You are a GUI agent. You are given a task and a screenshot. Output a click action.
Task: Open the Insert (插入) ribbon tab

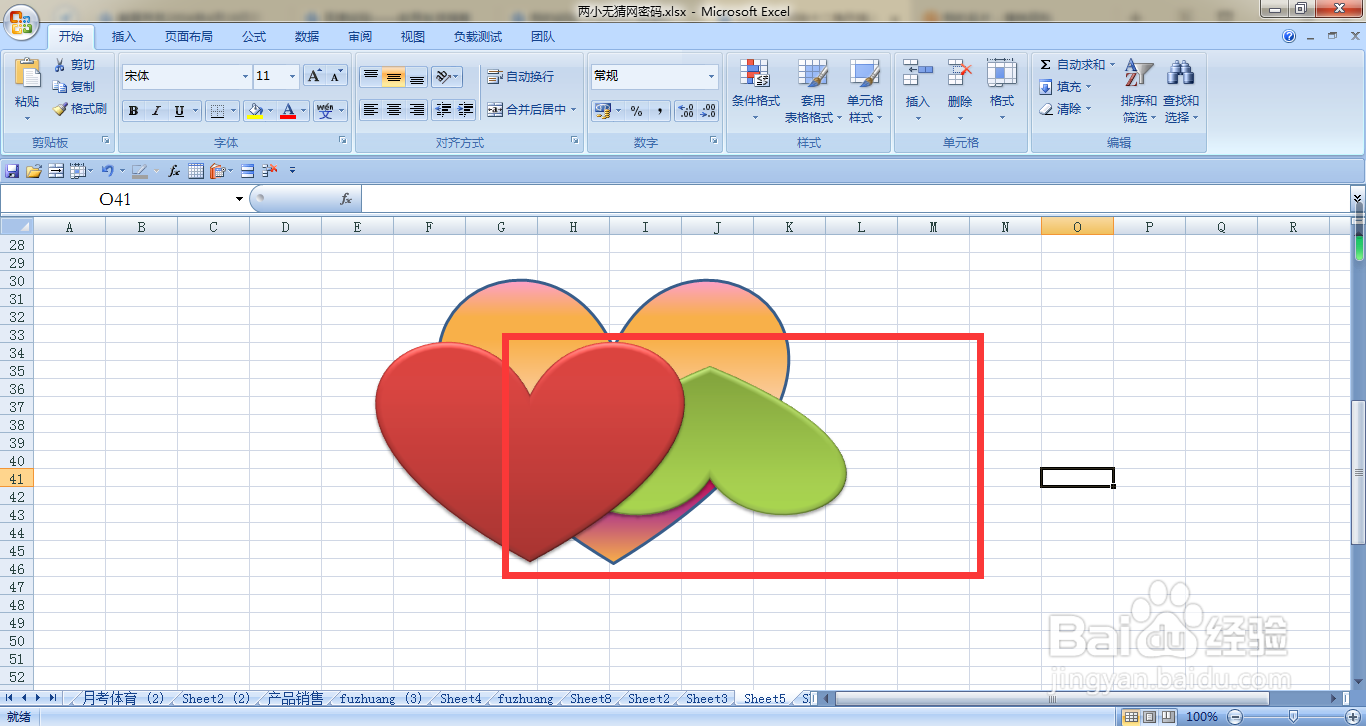click(x=124, y=37)
